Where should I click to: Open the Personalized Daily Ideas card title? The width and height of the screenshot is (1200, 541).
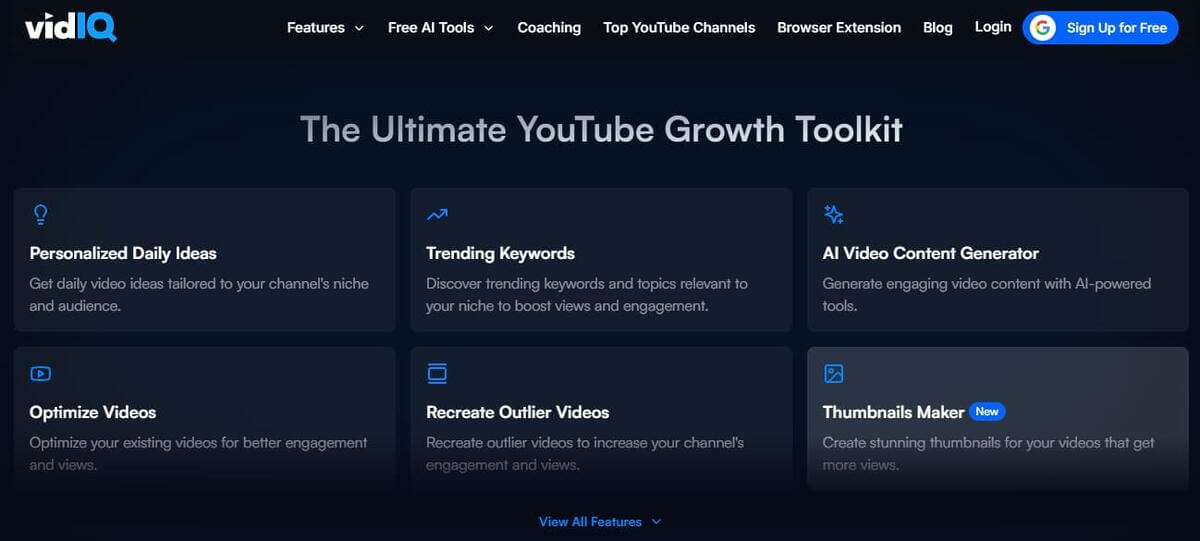point(123,253)
